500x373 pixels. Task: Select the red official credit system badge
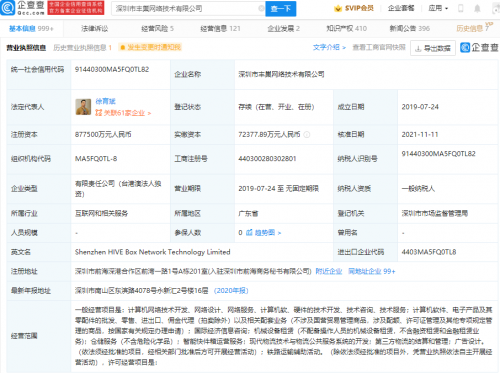click(x=76, y=8)
